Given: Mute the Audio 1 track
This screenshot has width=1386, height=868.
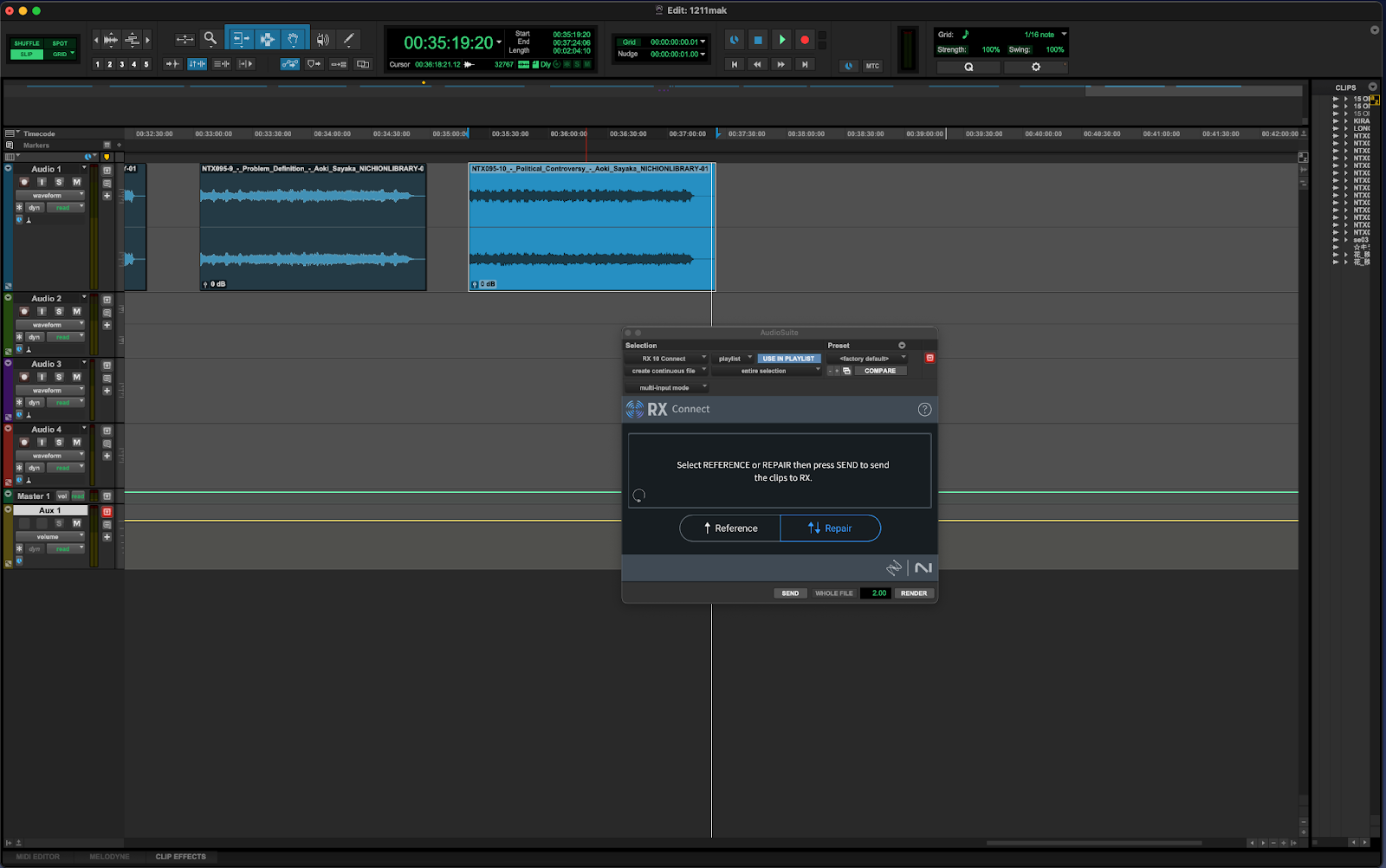Looking at the screenshot, I should click(x=76, y=182).
